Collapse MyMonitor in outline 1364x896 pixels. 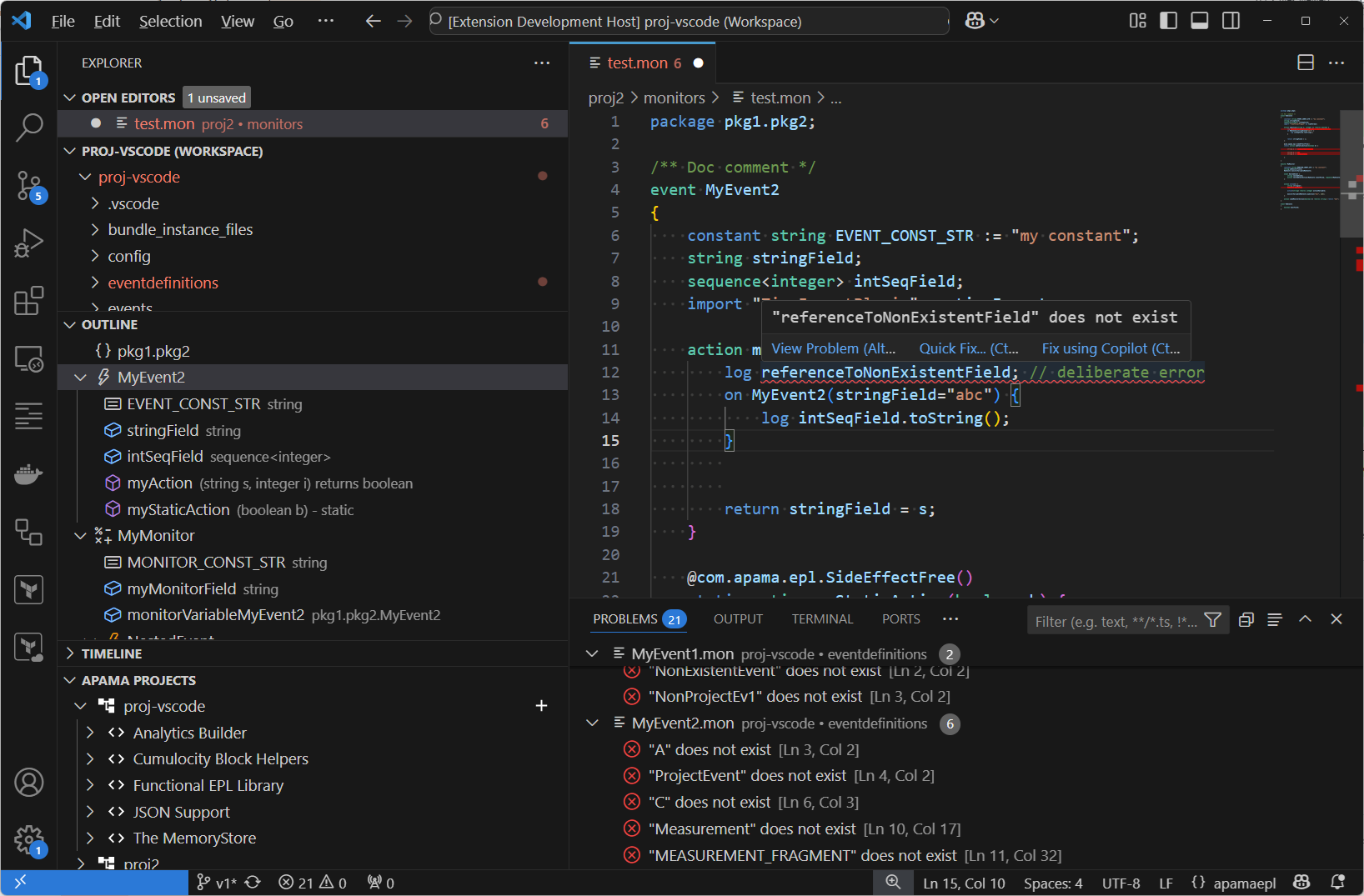coord(81,536)
